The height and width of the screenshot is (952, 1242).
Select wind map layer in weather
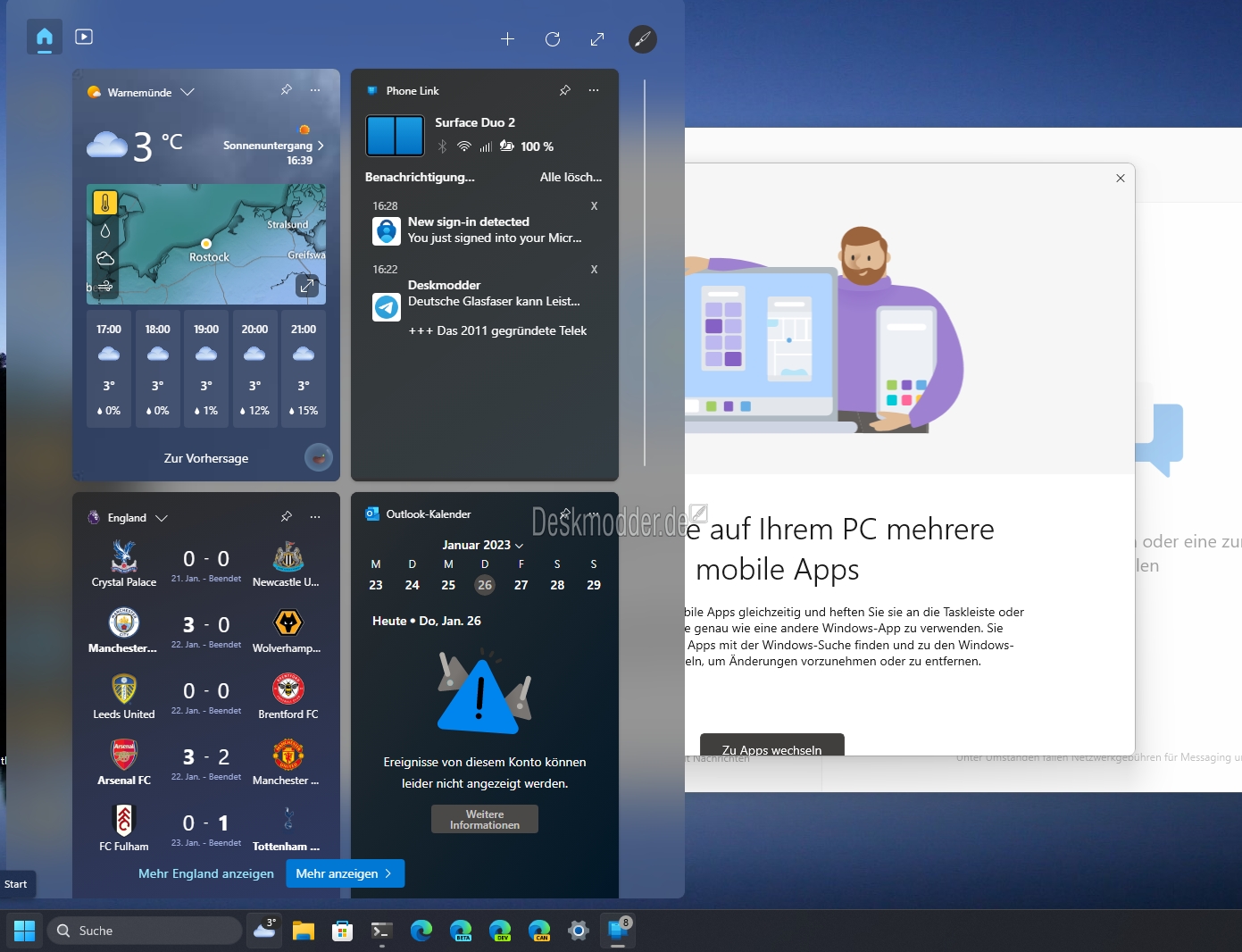105,286
